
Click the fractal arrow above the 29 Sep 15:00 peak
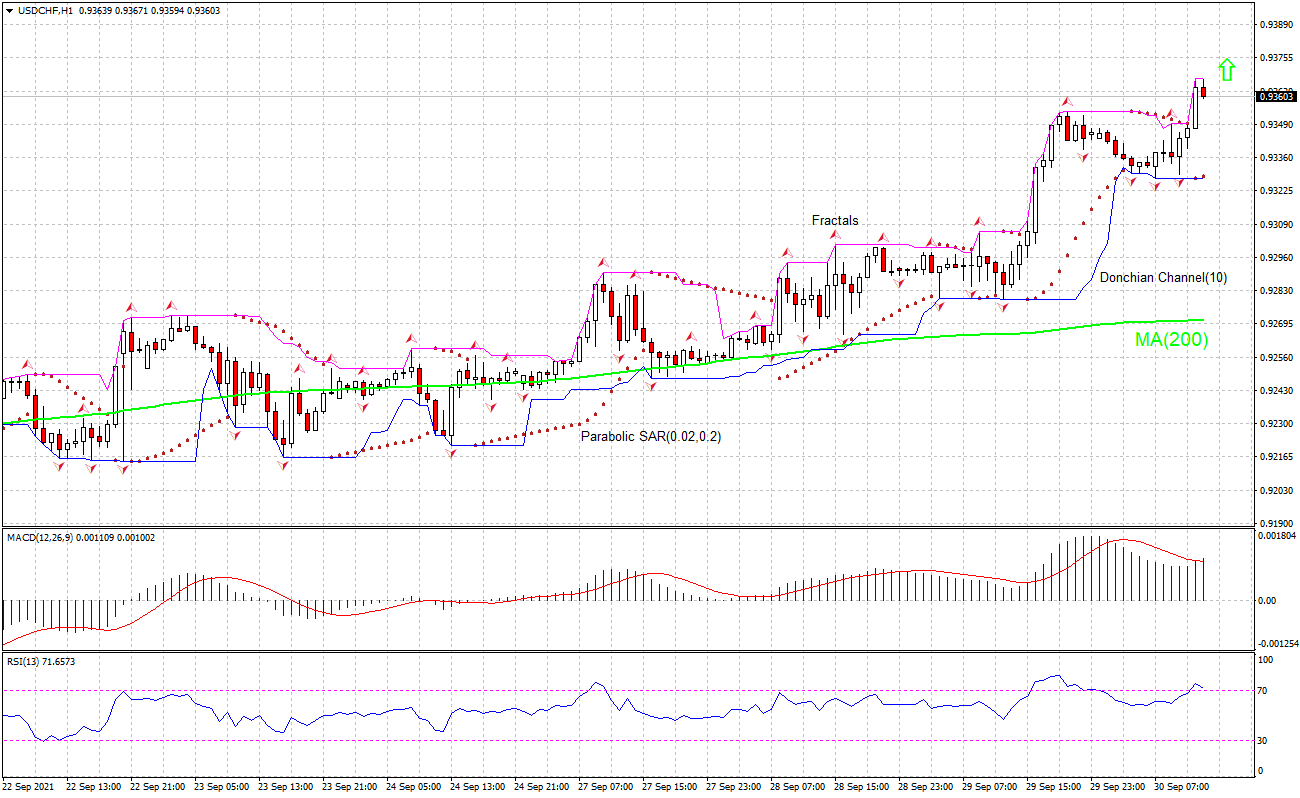(x=1066, y=102)
